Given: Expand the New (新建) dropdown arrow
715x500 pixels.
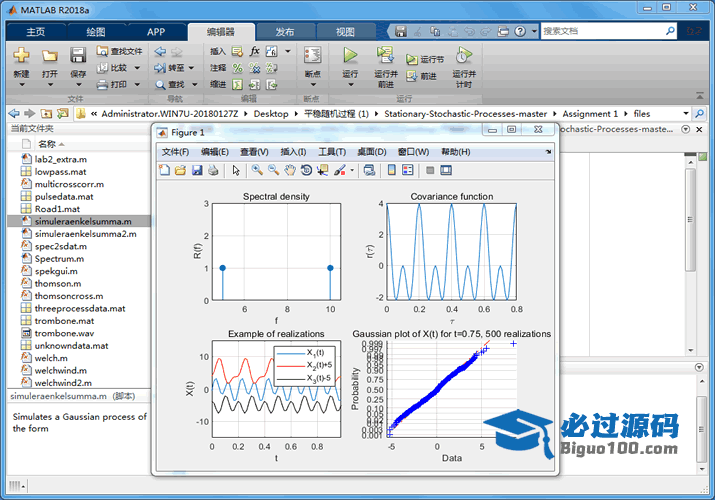Looking at the screenshot, I should (21, 85).
